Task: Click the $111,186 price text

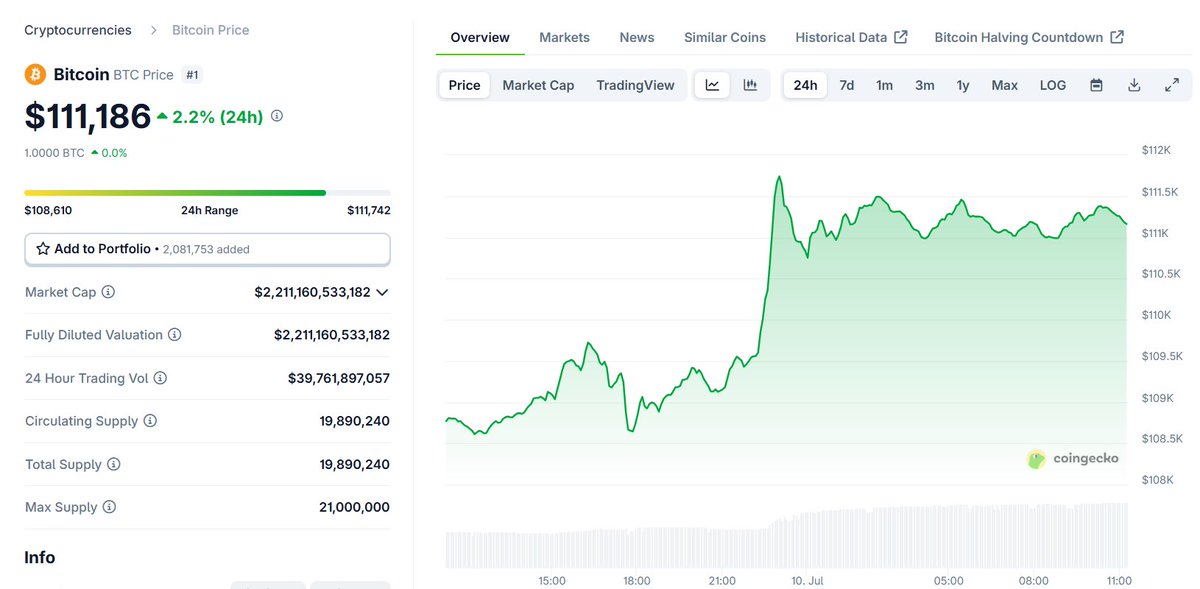Action: (x=88, y=117)
